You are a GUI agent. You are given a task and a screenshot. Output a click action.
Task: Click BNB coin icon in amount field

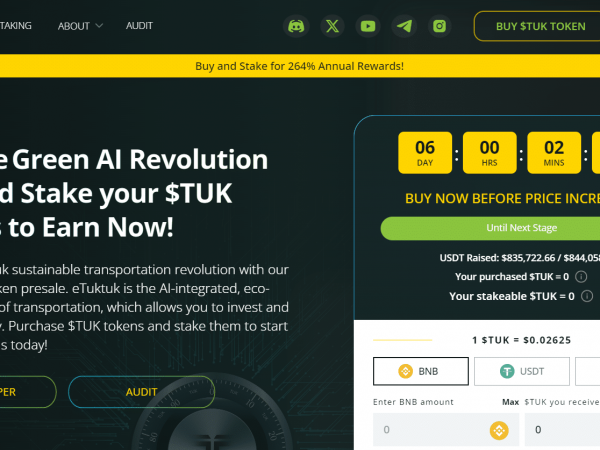pyautogui.click(x=499, y=430)
